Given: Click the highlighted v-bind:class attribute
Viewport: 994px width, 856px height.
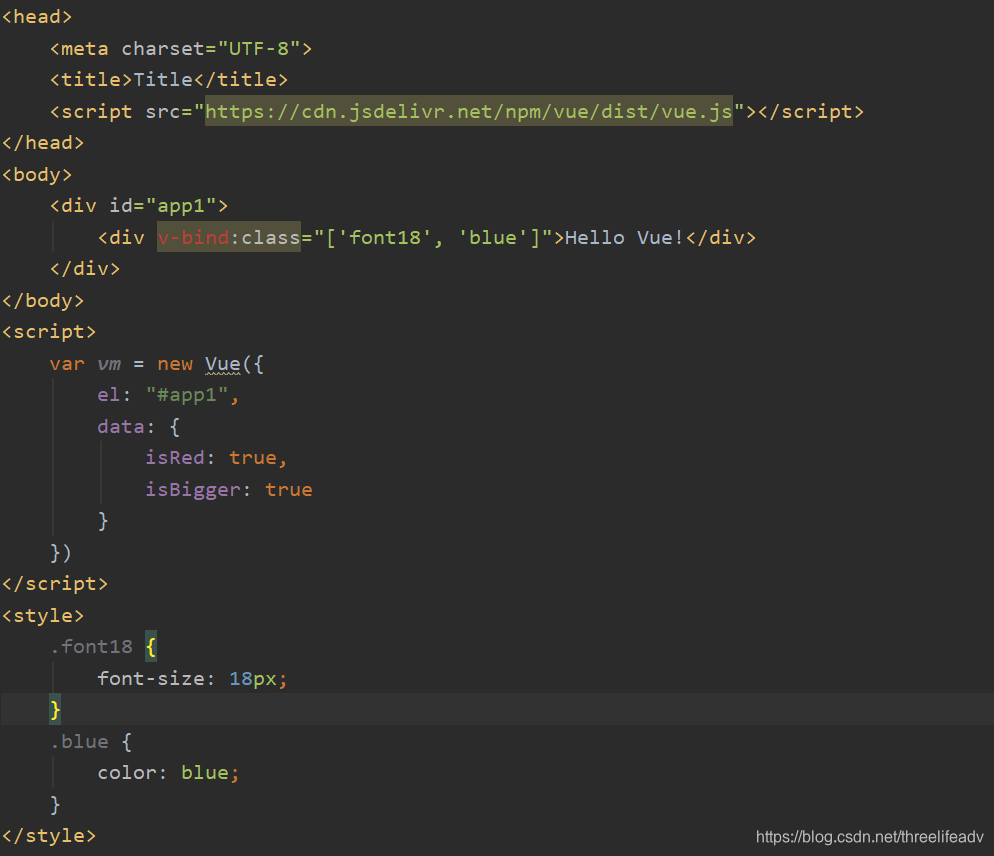Looking at the screenshot, I should coord(229,237).
